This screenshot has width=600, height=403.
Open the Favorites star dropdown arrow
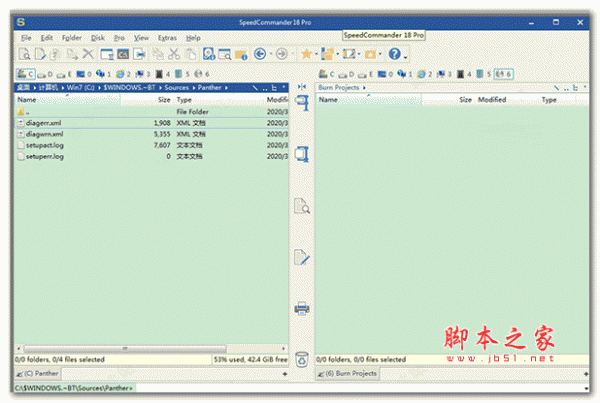pyautogui.click(x=316, y=54)
